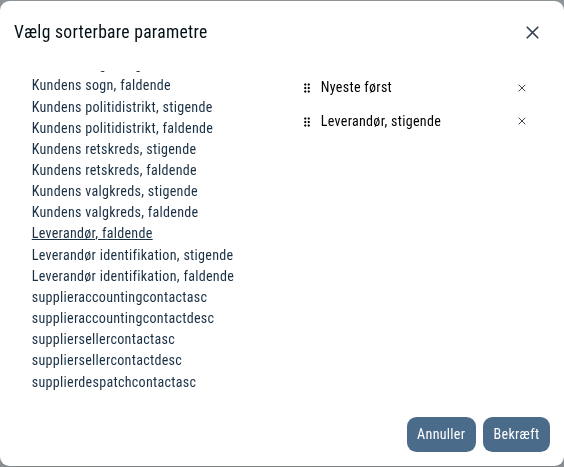
Task: Add Leverandør identifikation, stigende
Action: click(x=132, y=255)
